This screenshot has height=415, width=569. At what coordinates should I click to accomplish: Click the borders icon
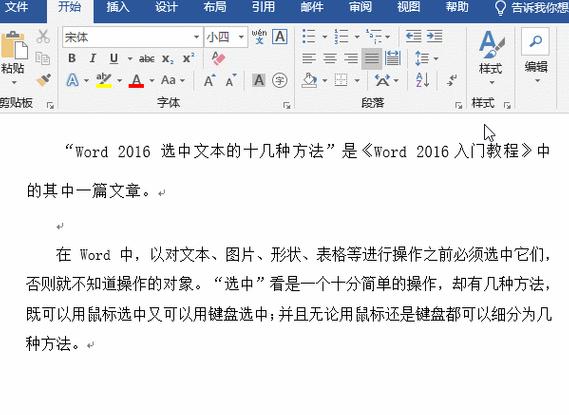[341, 81]
